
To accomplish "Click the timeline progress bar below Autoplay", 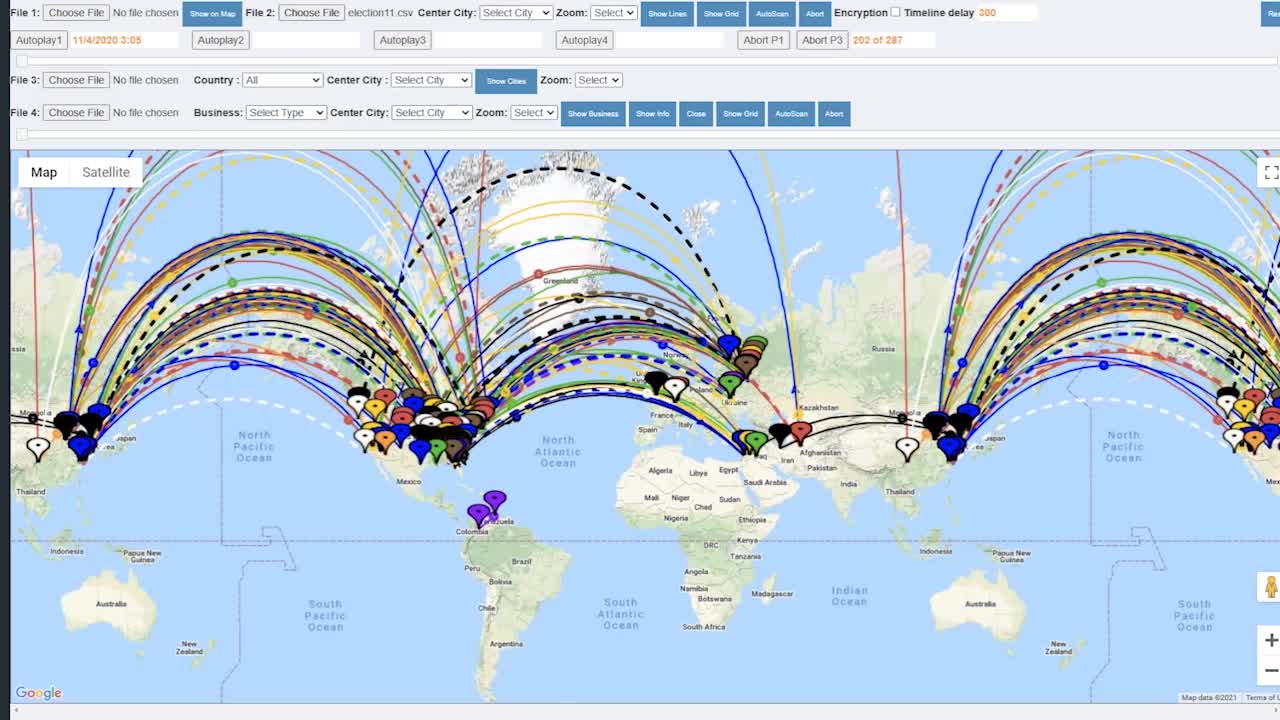I will (x=644, y=61).
